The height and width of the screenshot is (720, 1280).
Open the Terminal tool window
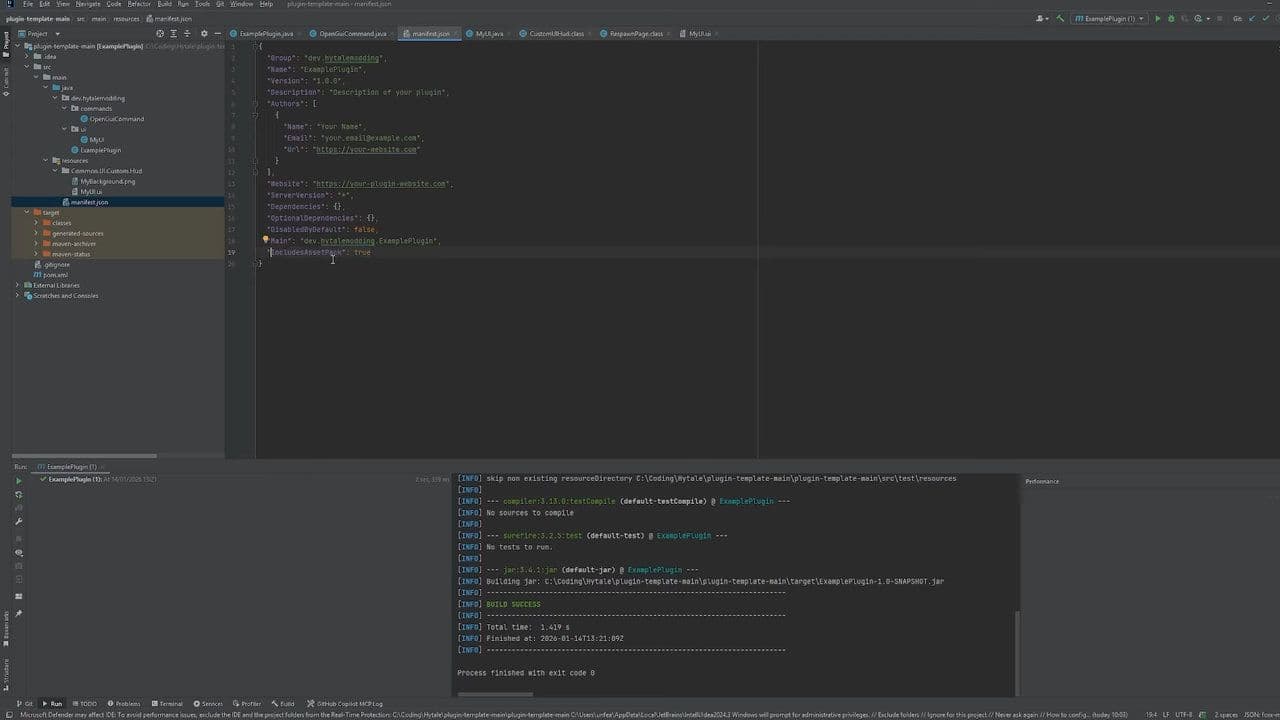tap(167, 704)
